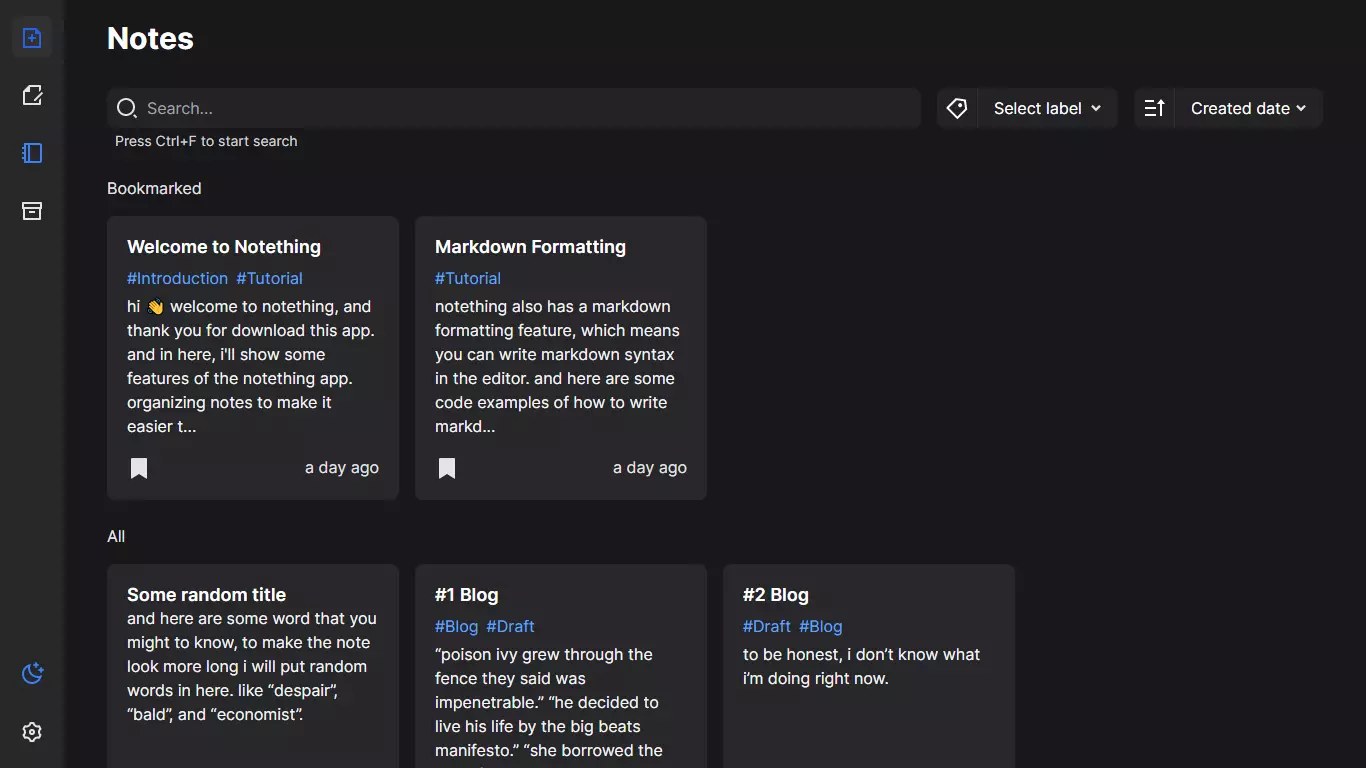Viewport: 1366px width, 768px height.
Task: Open the archive icon in sidebar
Action: [x=32, y=211]
